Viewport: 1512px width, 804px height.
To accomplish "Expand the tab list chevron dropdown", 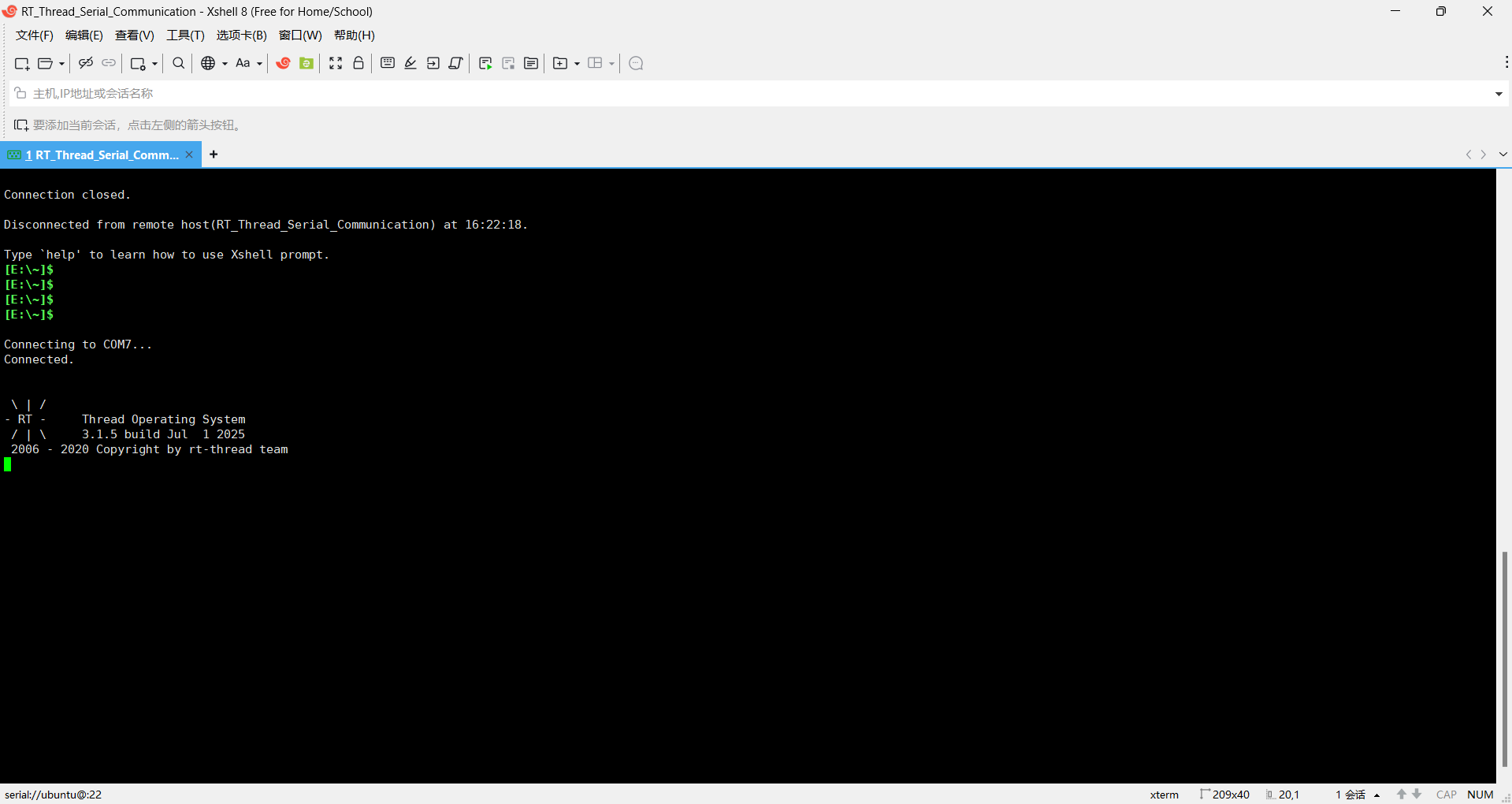I will (1503, 154).
